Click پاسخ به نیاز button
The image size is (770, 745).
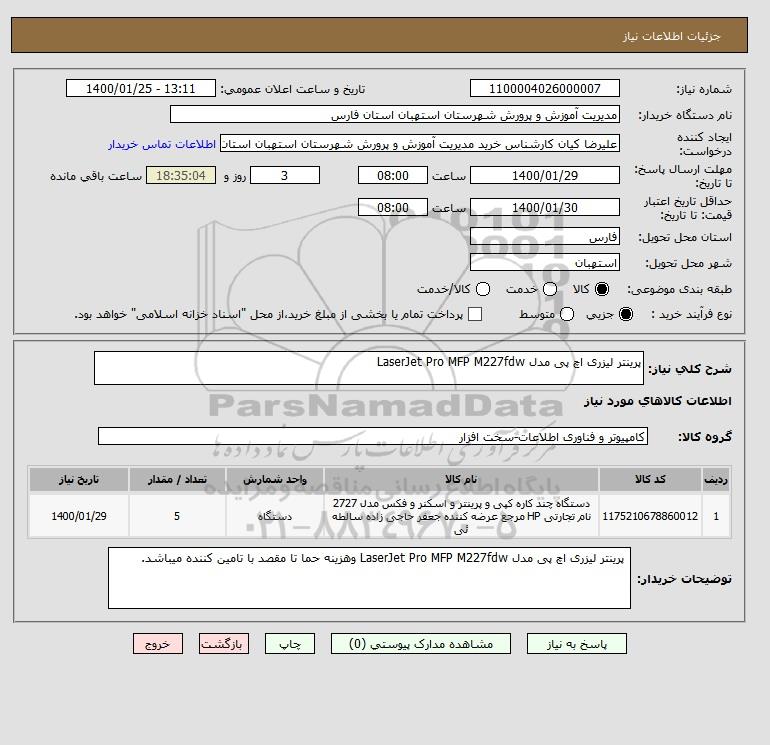pyautogui.click(x=577, y=643)
